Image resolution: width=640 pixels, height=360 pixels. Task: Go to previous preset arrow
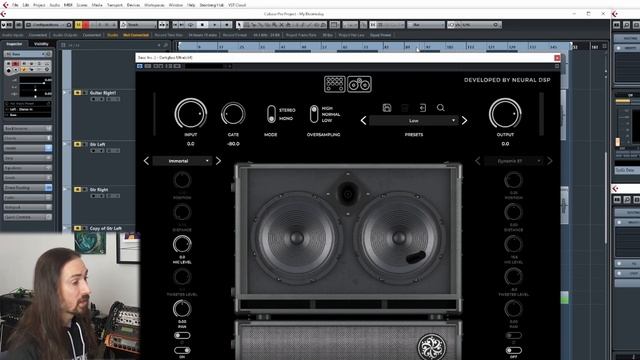click(x=363, y=120)
